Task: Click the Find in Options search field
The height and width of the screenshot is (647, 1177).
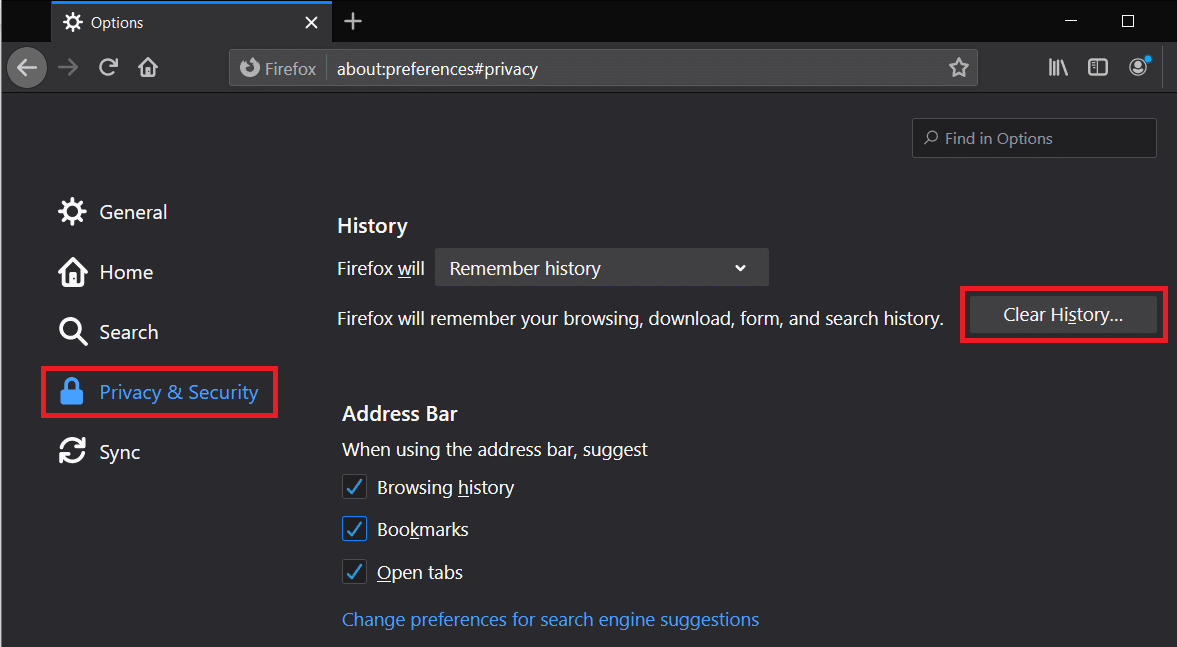Action: click(x=1034, y=138)
